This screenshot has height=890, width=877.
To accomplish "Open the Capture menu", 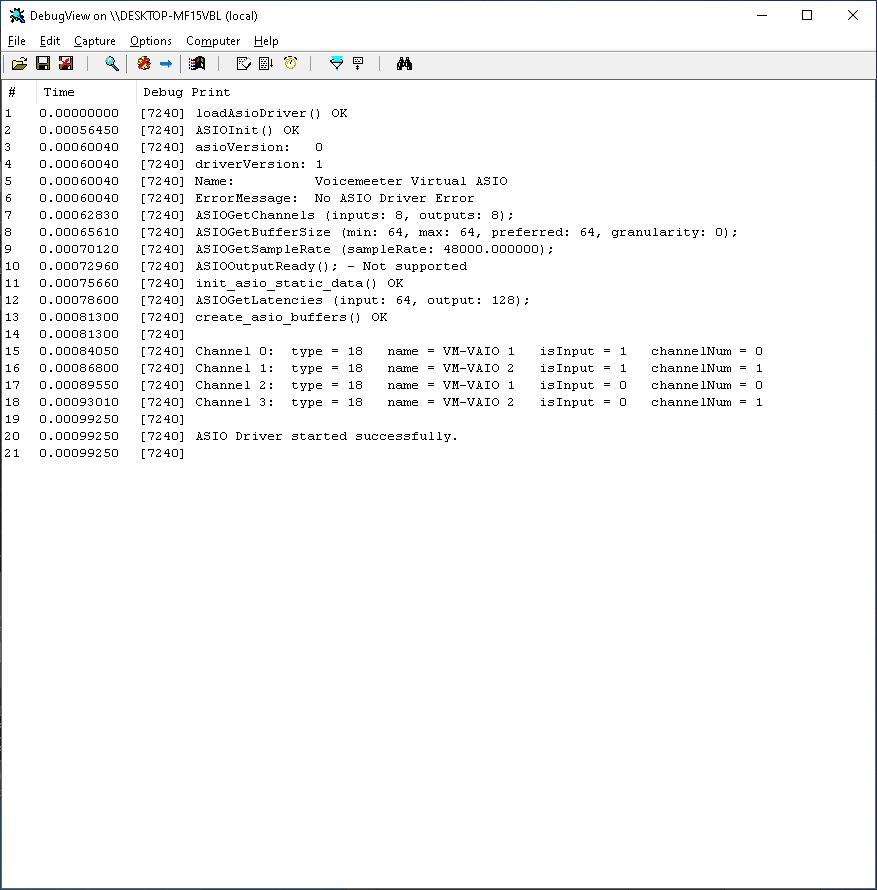I will (x=95, y=41).
